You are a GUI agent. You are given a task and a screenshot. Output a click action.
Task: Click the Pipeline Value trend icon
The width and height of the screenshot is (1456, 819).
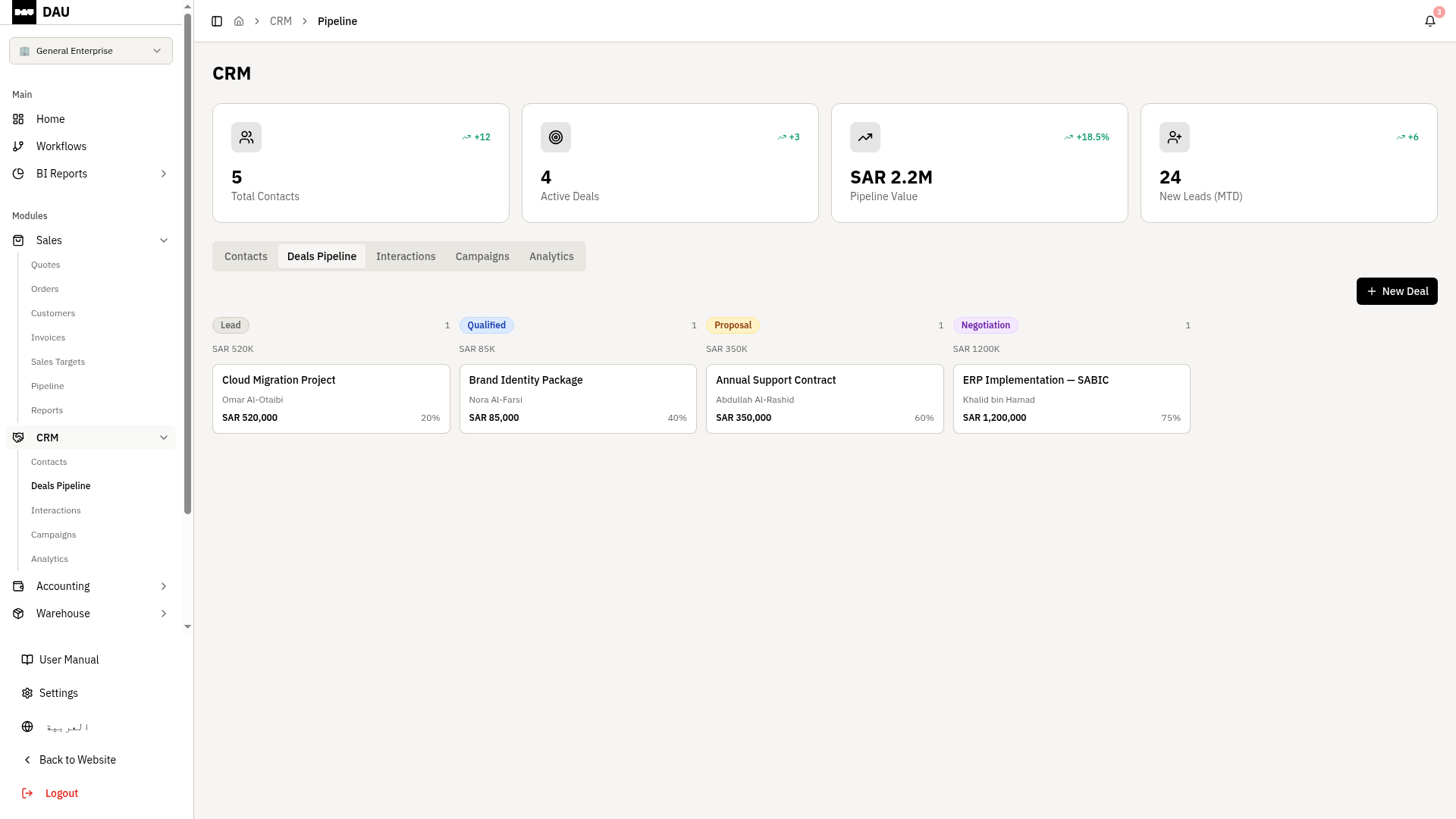865,137
